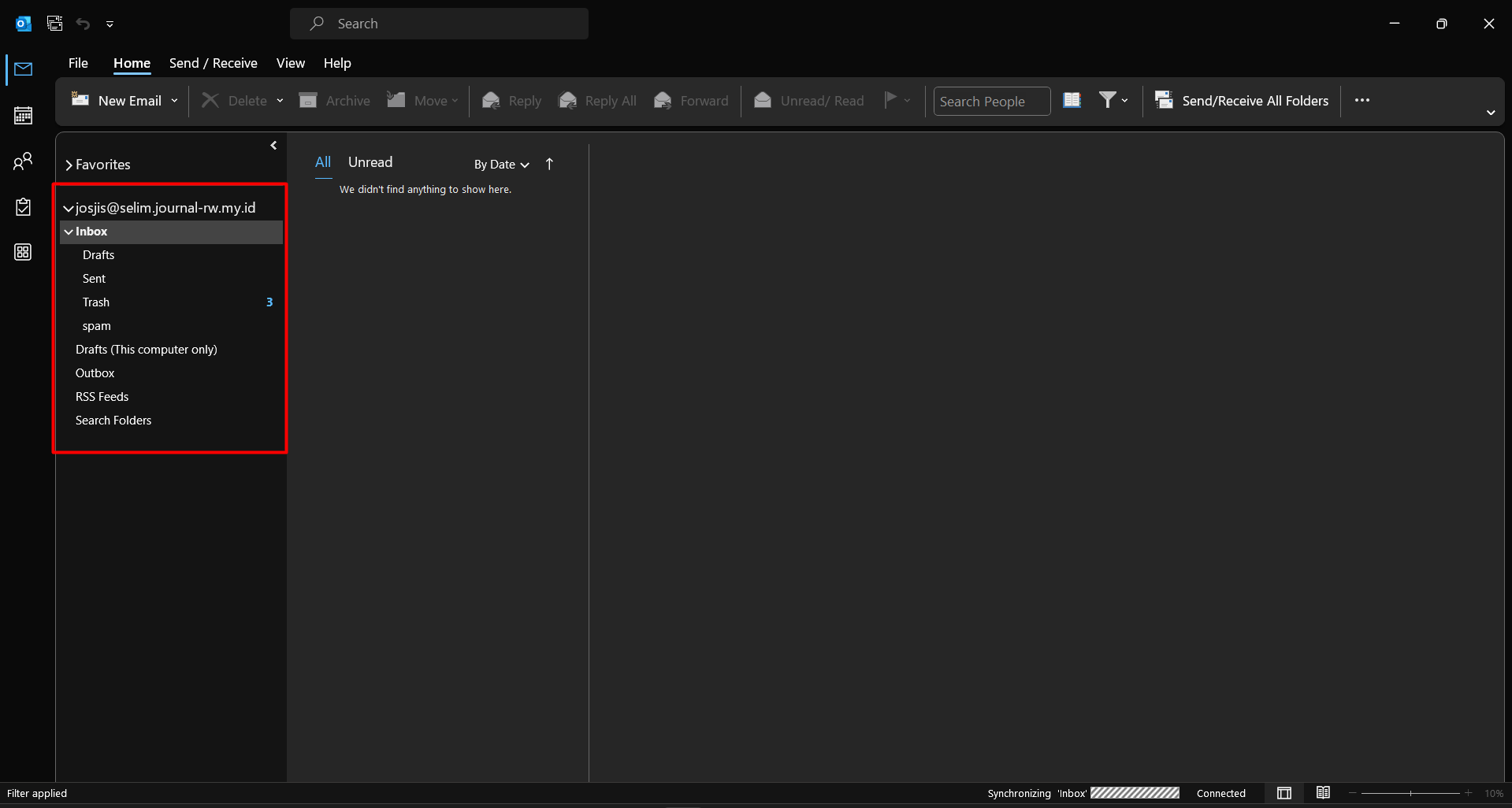Click the New Email button

click(x=117, y=101)
